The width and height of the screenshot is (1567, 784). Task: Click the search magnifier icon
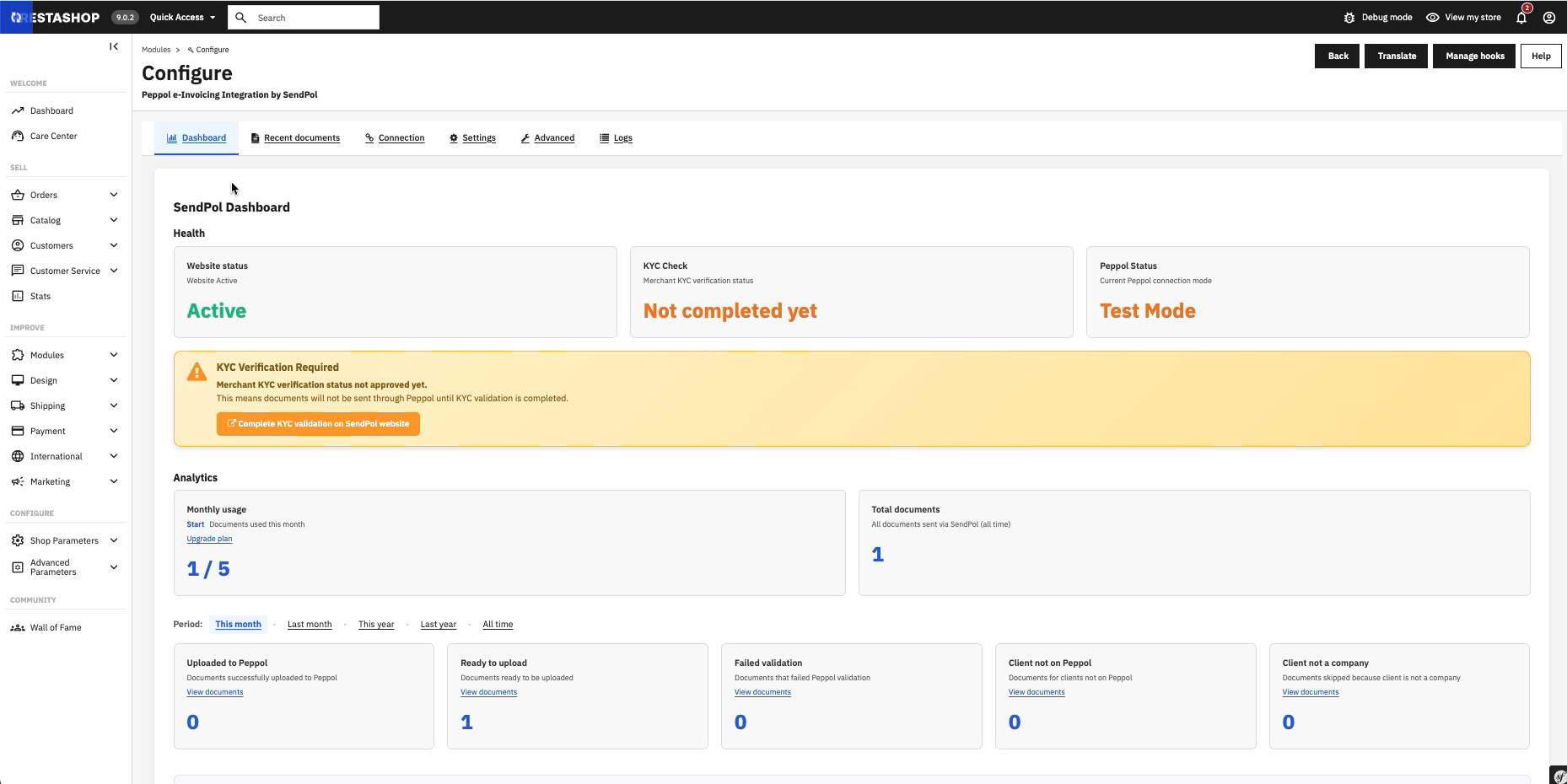tap(241, 17)
